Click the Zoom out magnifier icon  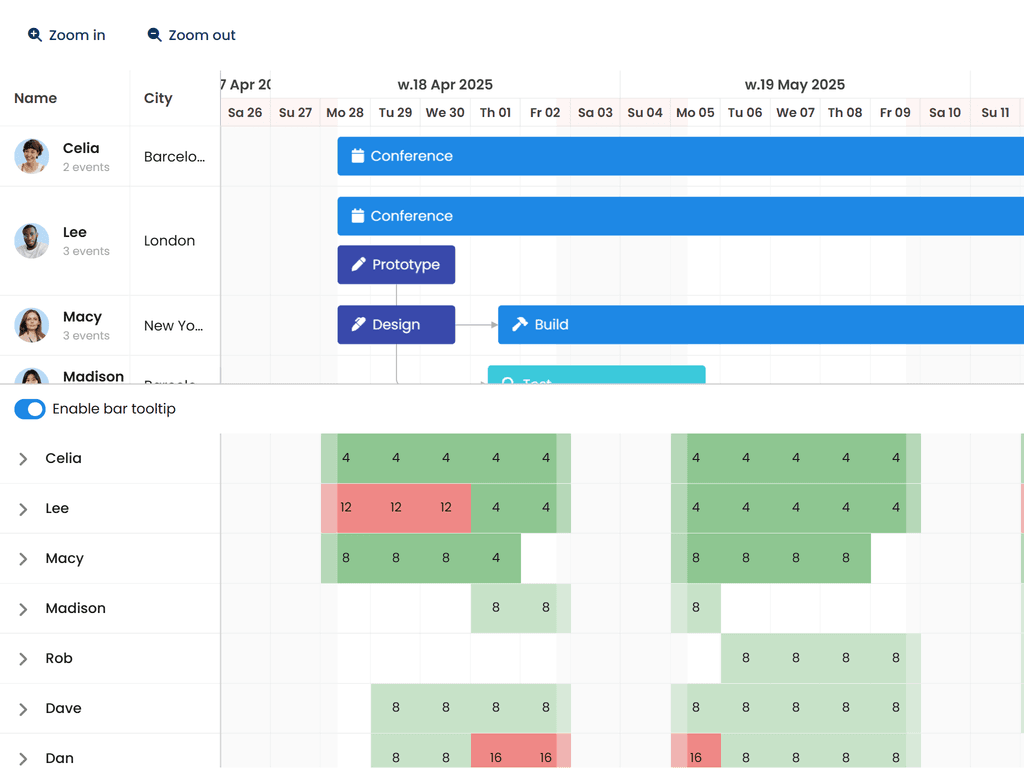pyautogui.click(x=154, y=35)
